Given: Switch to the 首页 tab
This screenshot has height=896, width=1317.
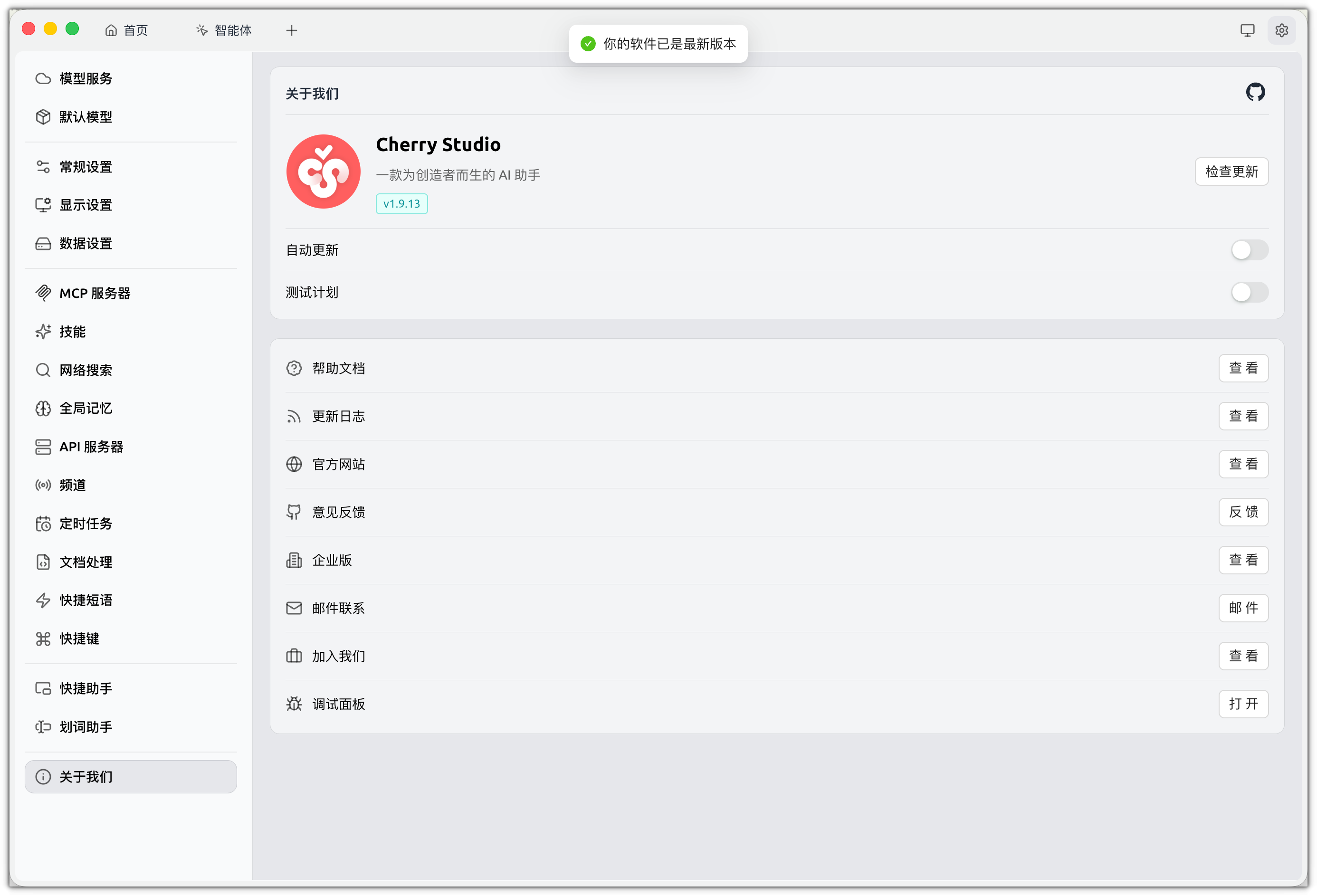Looking at the screenshot, I should [x=126, y=30].
